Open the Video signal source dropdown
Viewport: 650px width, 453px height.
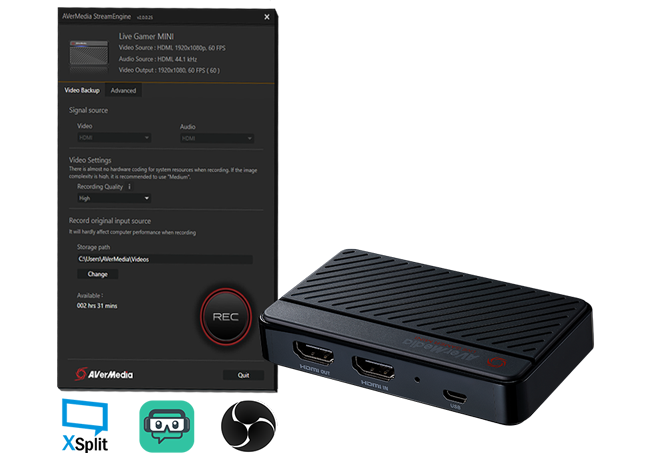[114, 138]
